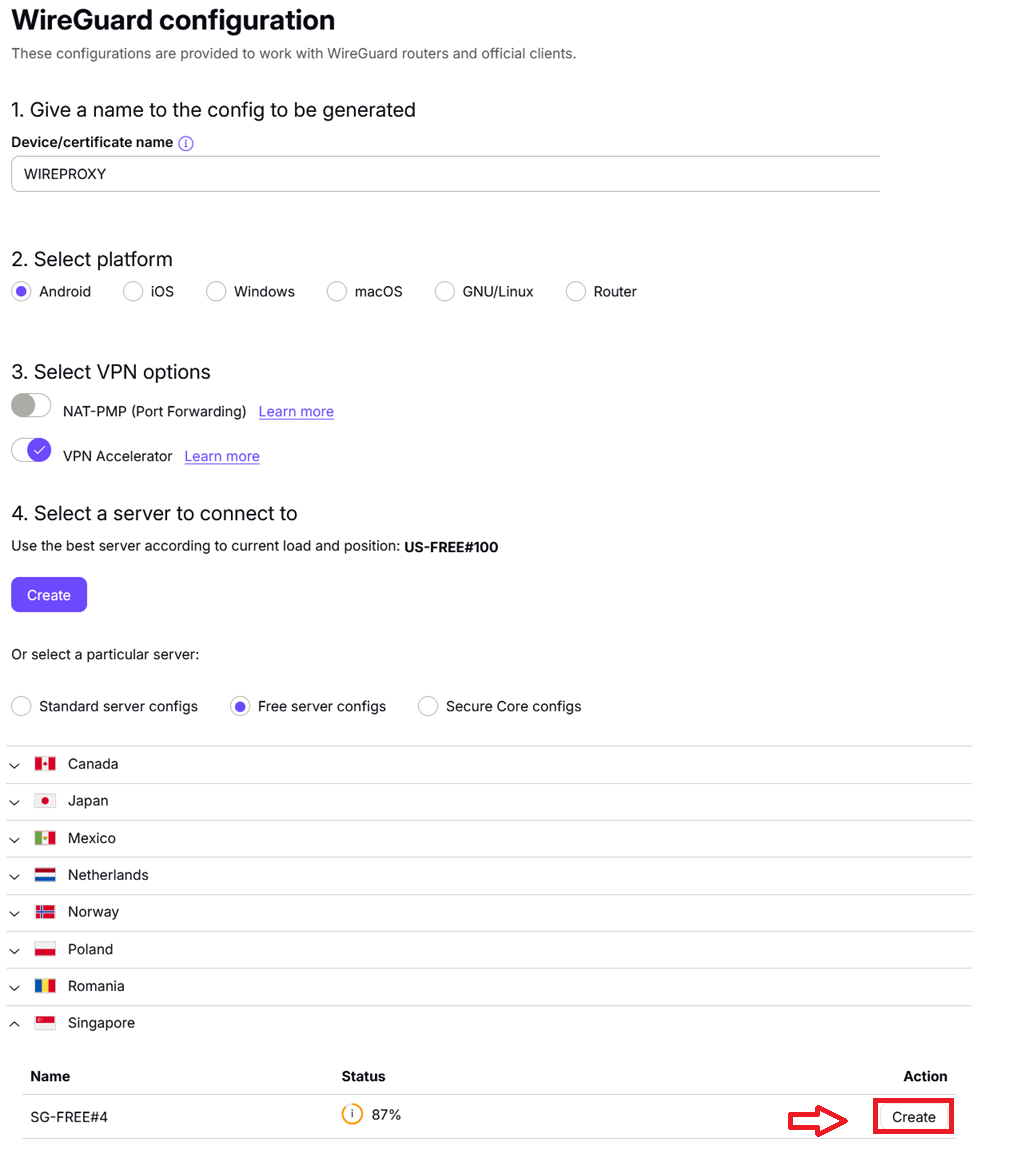This screenshot has height=1155, width=1009.
Task: Click the Netherlands flag icon
Action: (45, 875)
